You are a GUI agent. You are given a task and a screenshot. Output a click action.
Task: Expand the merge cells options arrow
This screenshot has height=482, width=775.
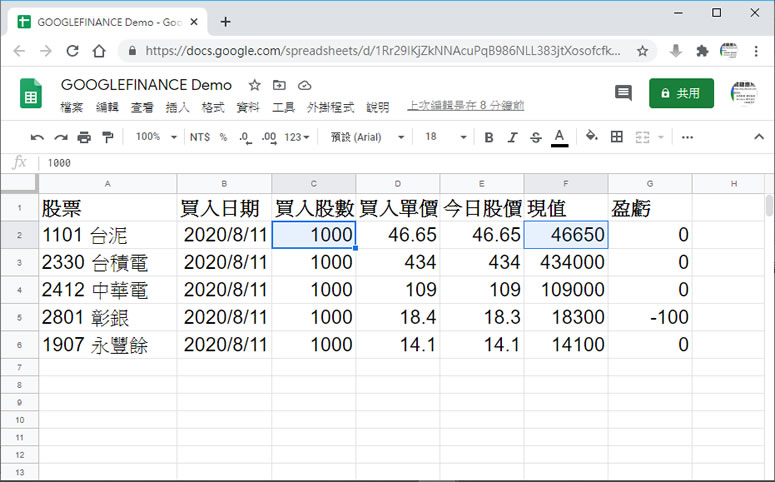(x=661, y=137)
